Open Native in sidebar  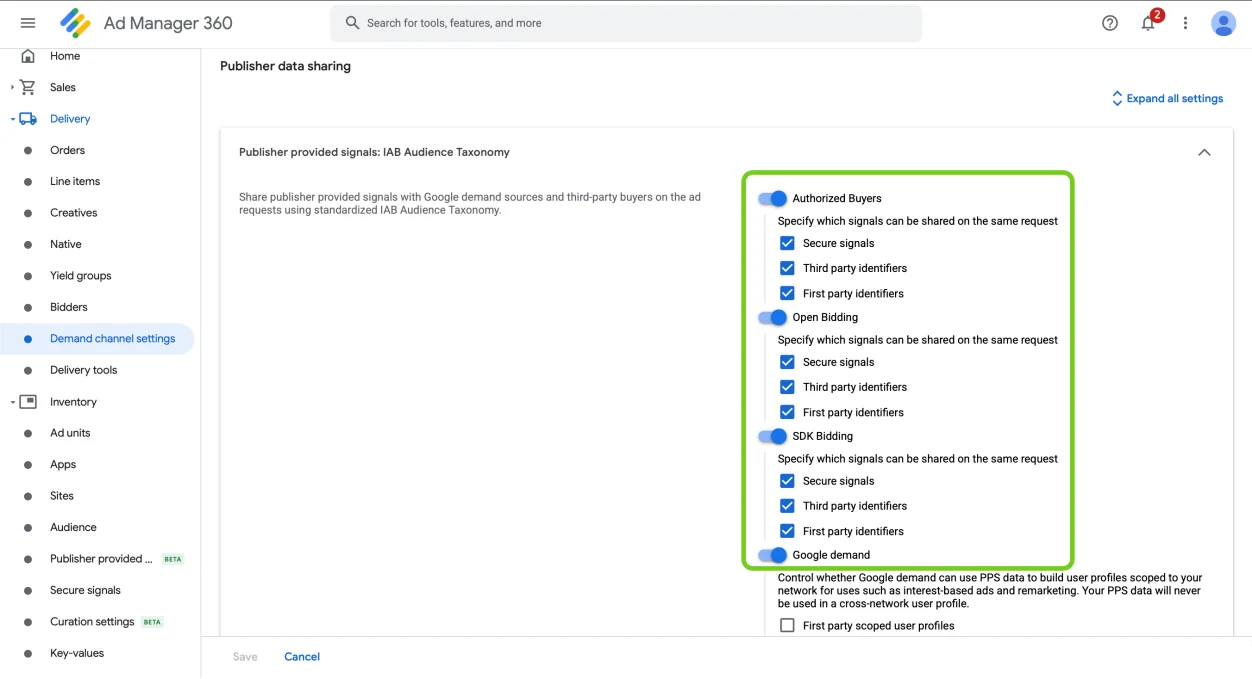(66, 245)
